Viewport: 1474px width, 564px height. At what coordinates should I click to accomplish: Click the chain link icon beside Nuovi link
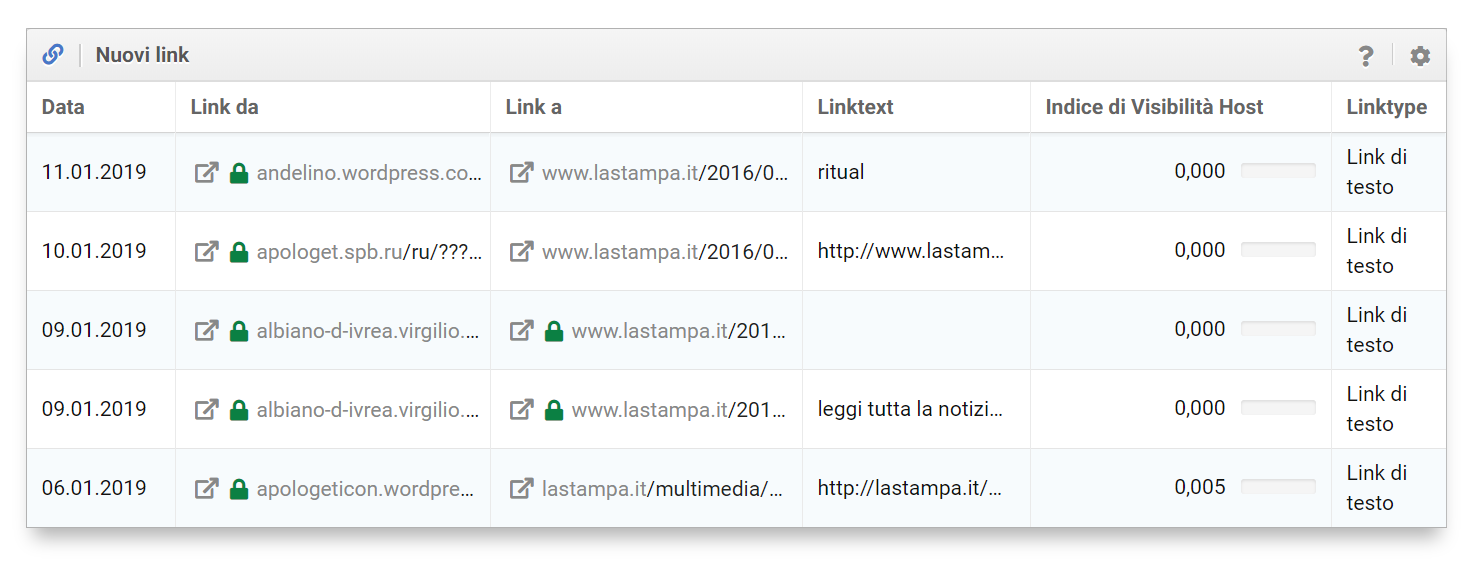pyautogui.click(x=53, y=55)
